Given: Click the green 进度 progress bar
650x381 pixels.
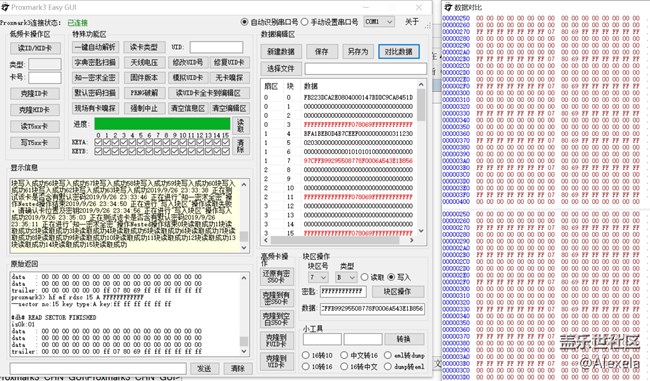Looking at the screenshot, I should [162, 124].
